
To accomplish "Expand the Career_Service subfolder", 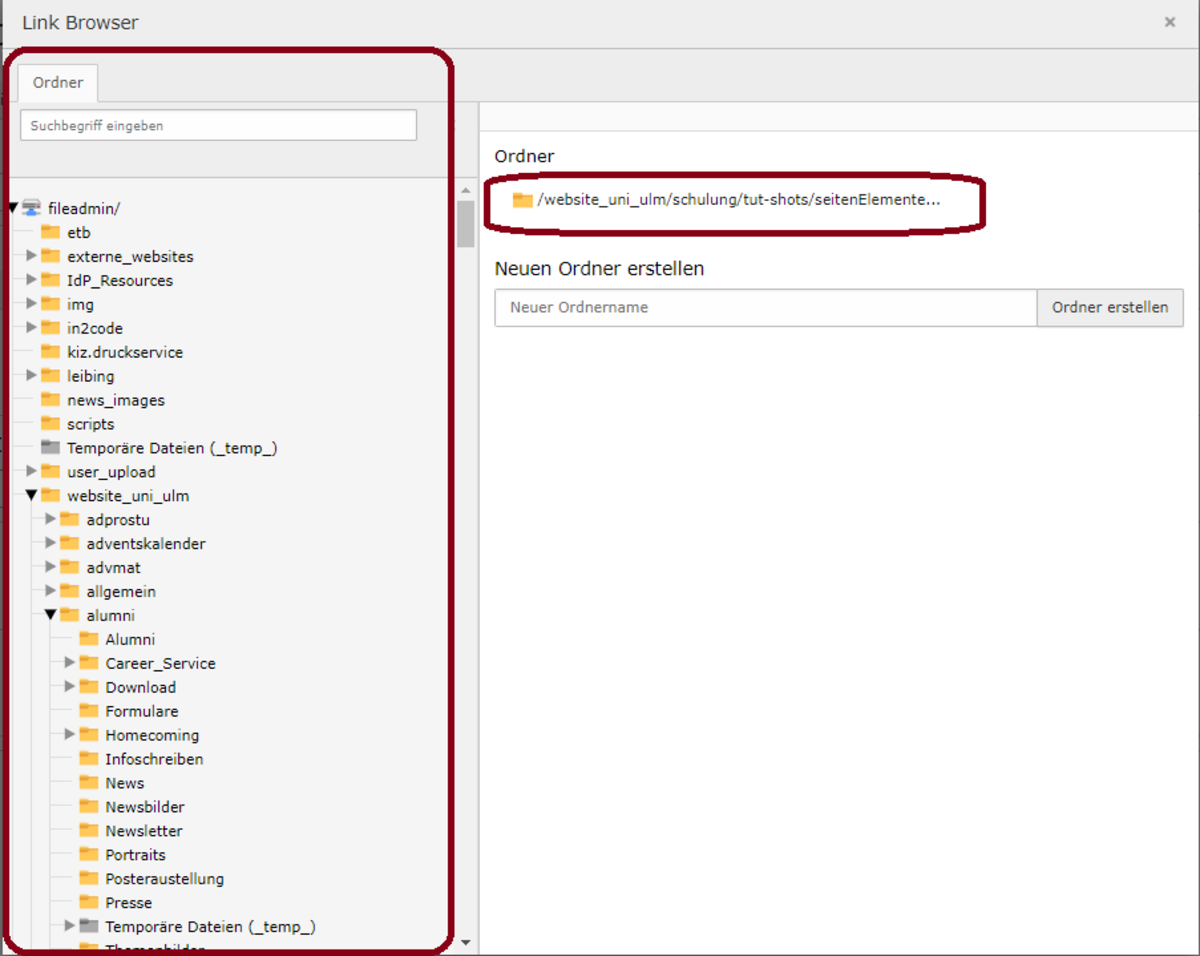I will tap(70, 663).
